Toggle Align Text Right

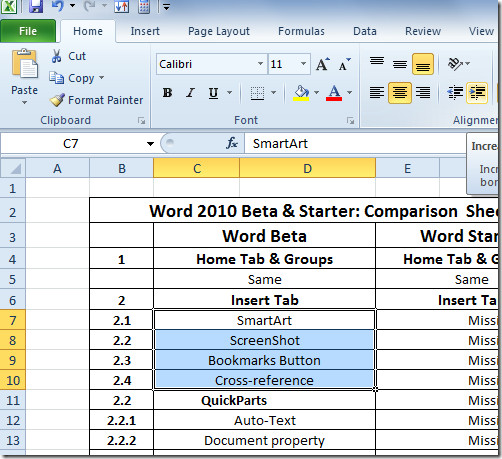[x=423, y=93]
